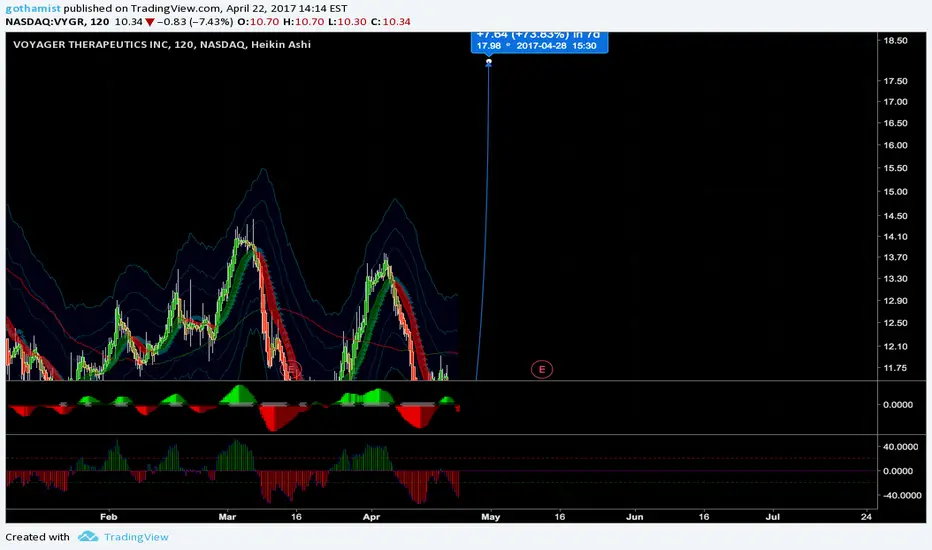Click the 24 date label on the time axis
Image resolution: width=932 pixels, height=550 pixels.
[867, 517]
